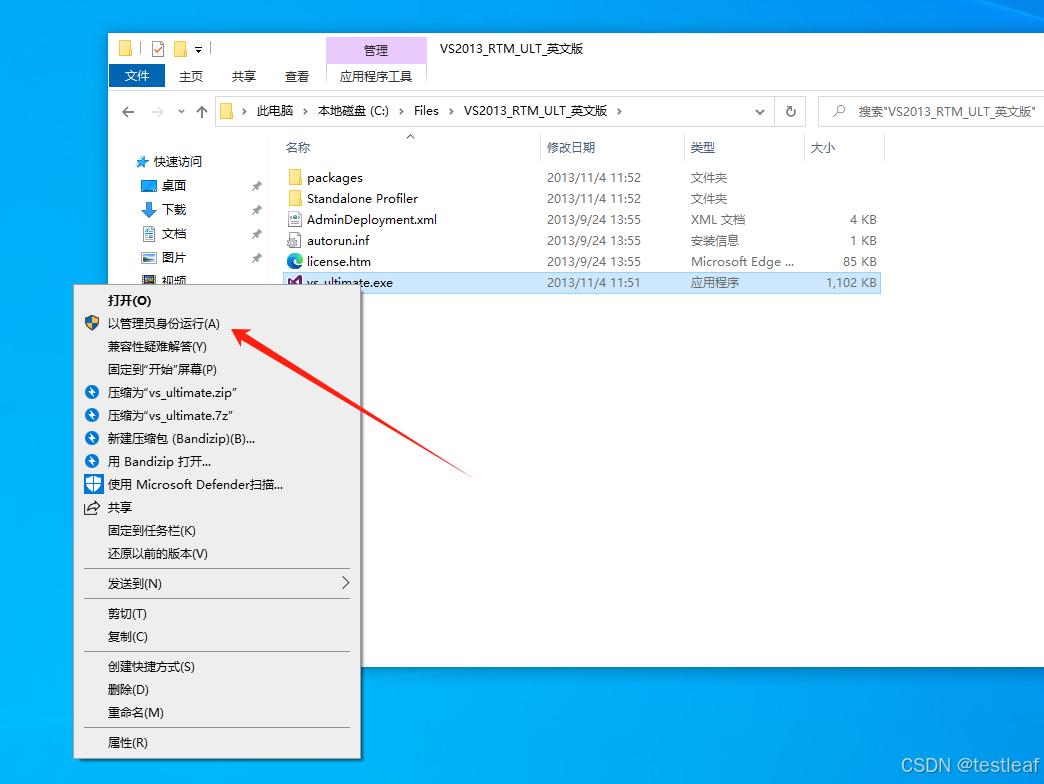Open the recent locations dropdown chevron
Image resolution: width=1044 pixels, height=784 pixels.
[x=181, y=112]
